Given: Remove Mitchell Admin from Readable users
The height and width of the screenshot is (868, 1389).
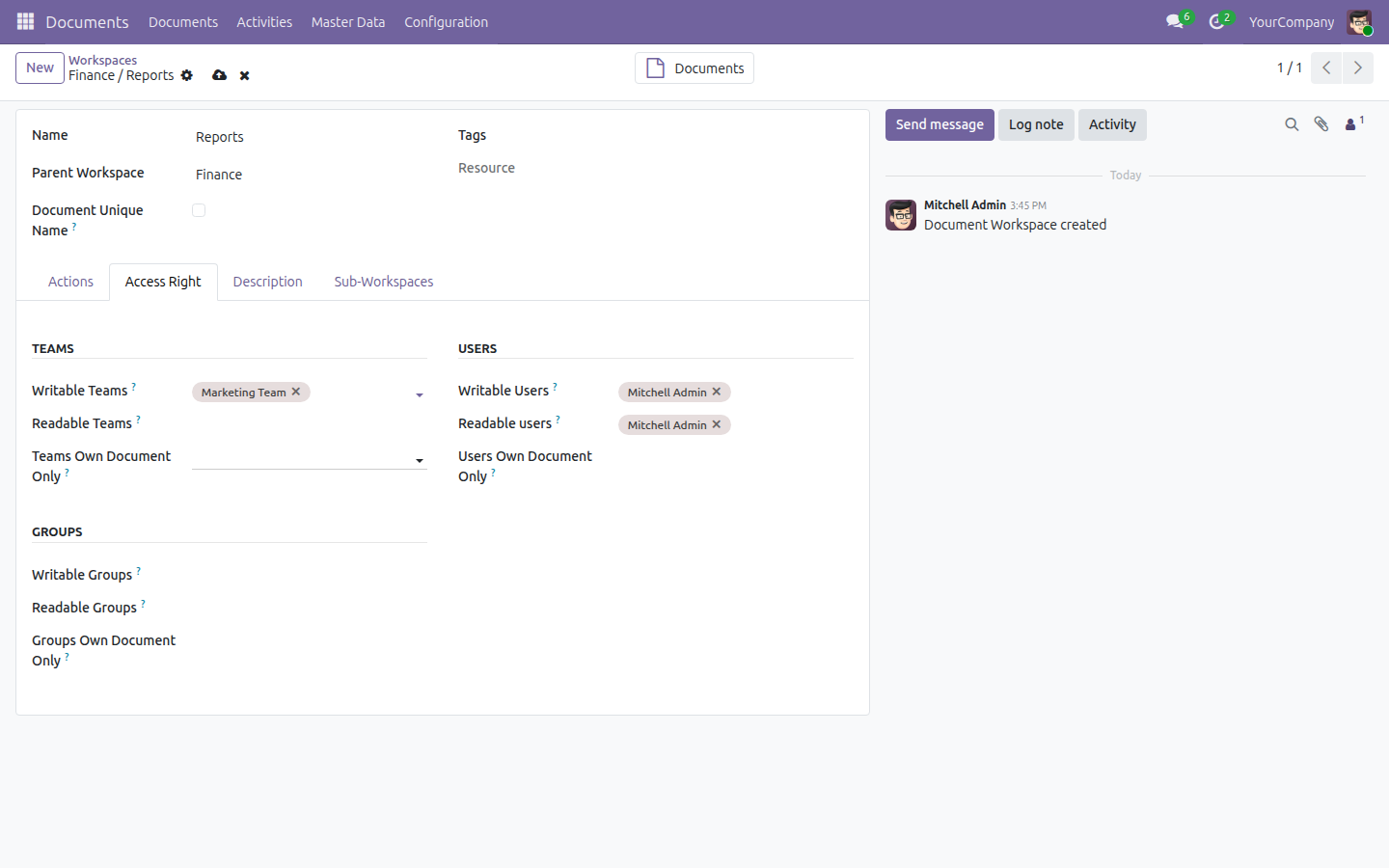Looking at the screenshot, I should pos(717,424).
